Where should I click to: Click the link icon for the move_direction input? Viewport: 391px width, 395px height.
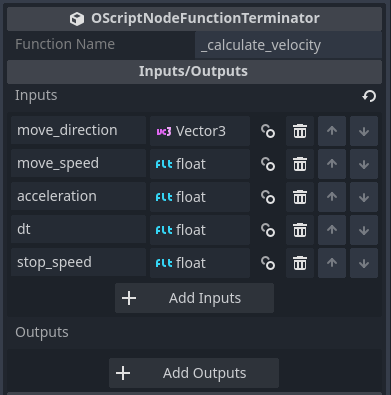coord(268,131)
